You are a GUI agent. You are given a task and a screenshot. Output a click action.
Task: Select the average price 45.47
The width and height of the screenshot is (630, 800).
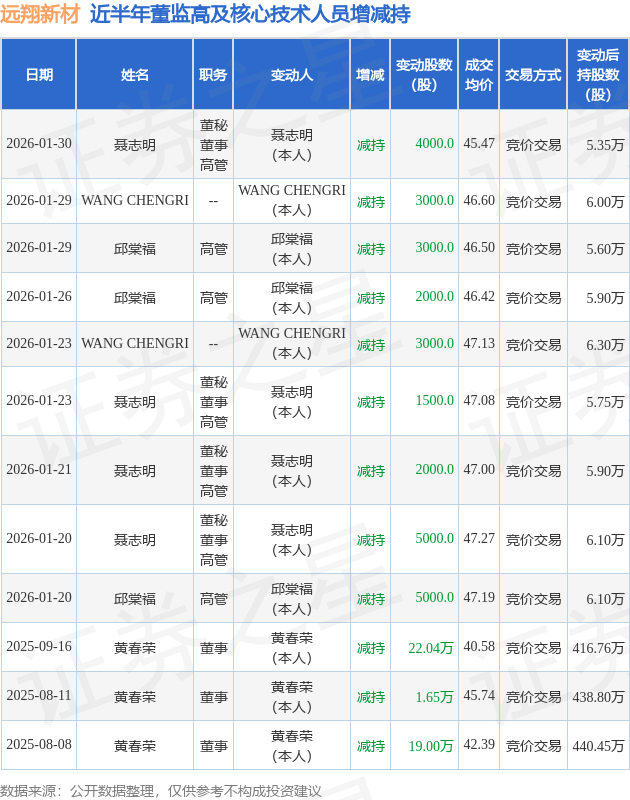click(x=479, y=143)
